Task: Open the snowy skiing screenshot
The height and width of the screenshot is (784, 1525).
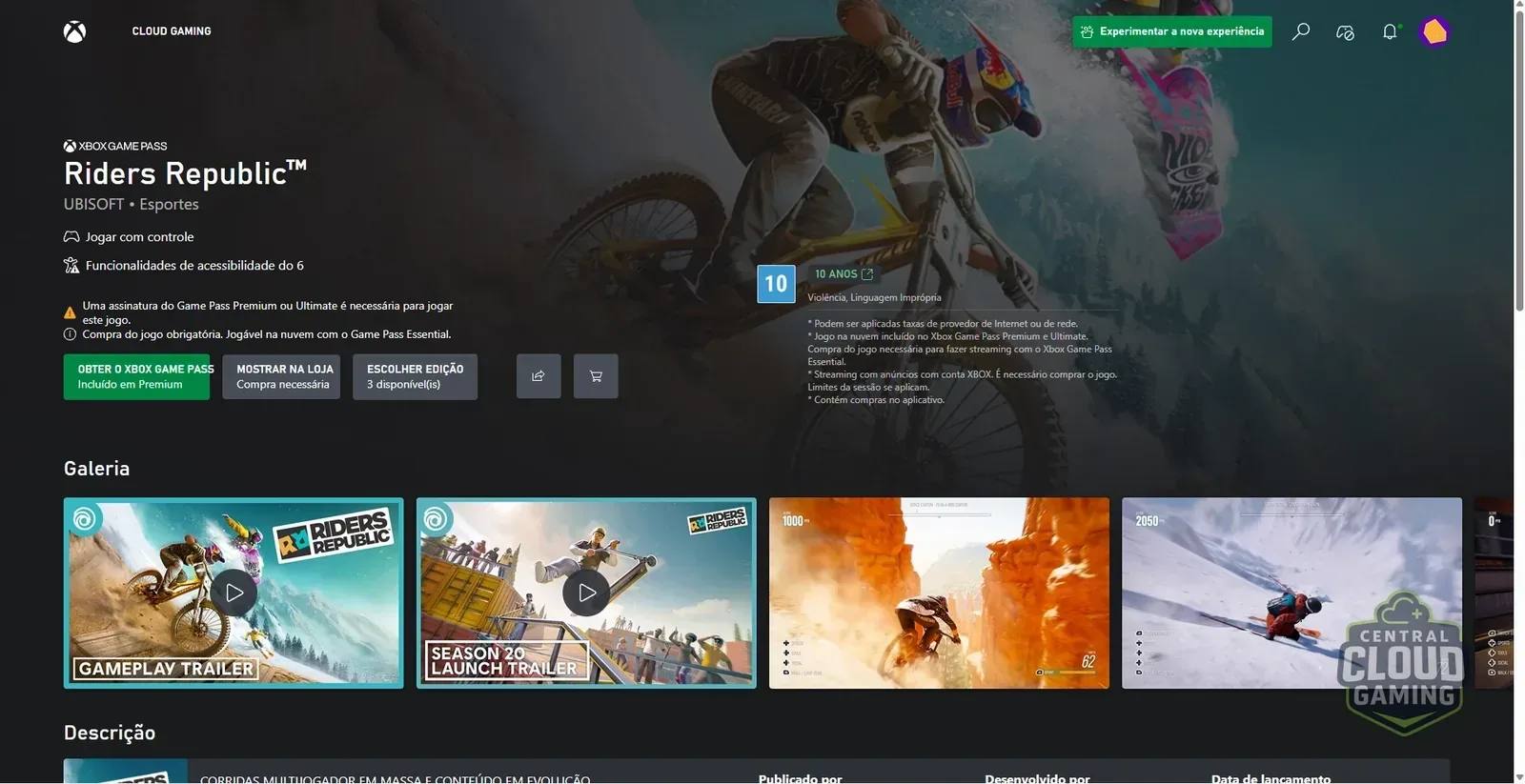Action: (x=1291, y=593)
